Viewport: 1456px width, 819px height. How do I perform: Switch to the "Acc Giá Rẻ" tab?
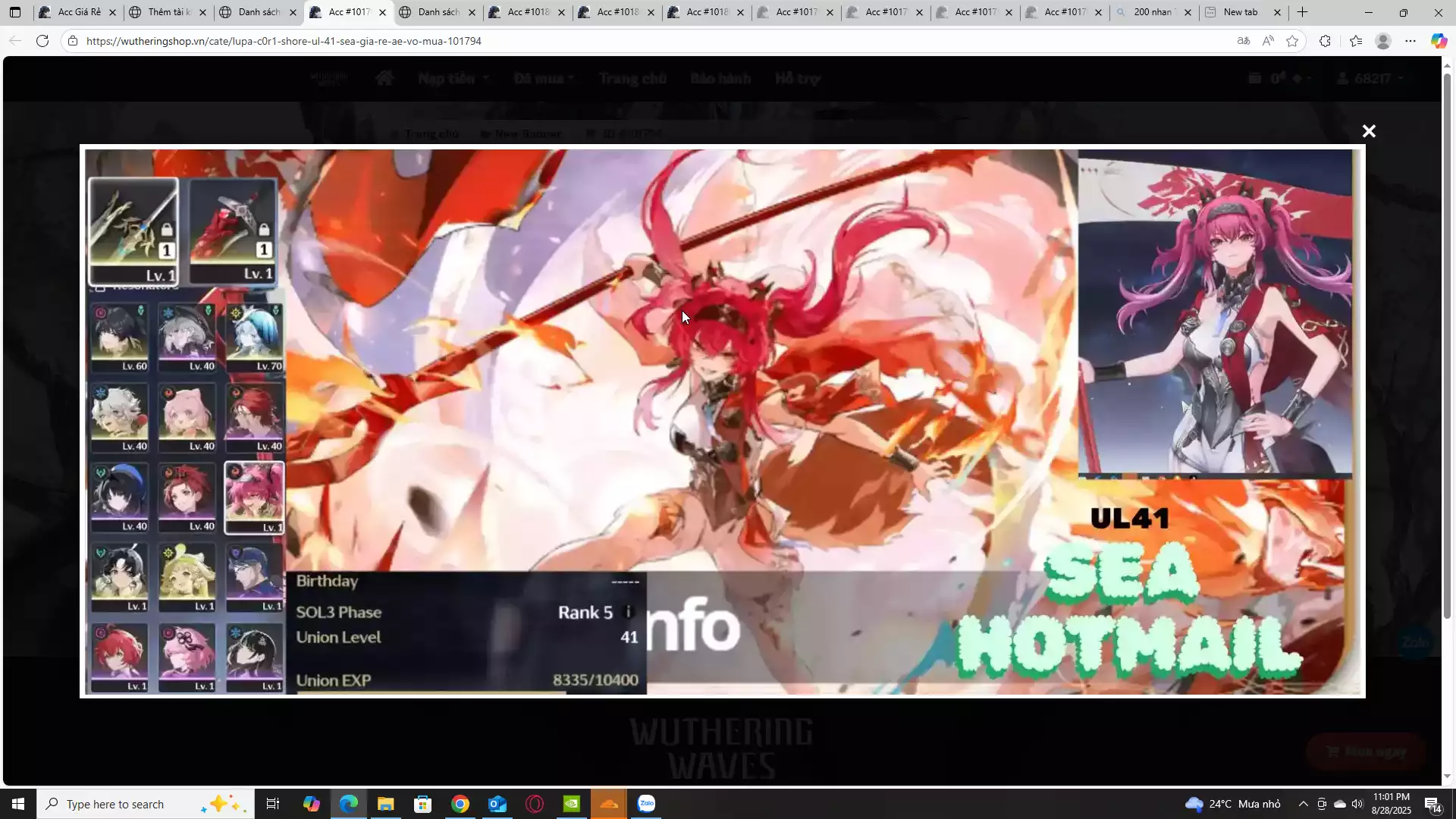pos(79,12)
